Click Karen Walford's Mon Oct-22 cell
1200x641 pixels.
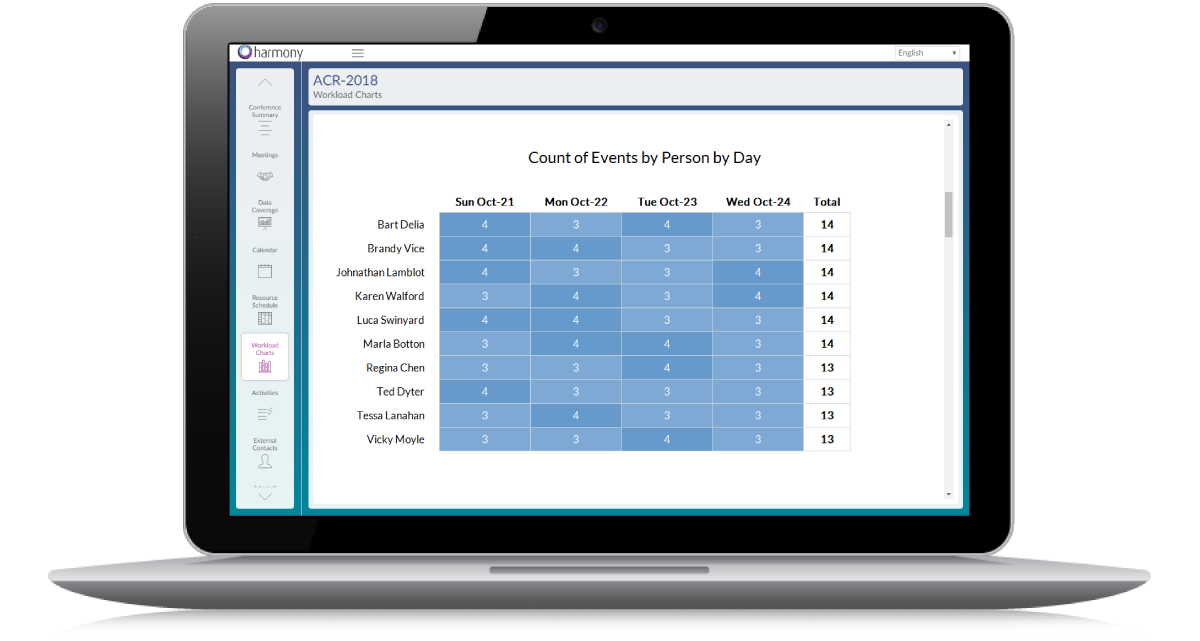(x=576, y=297)
